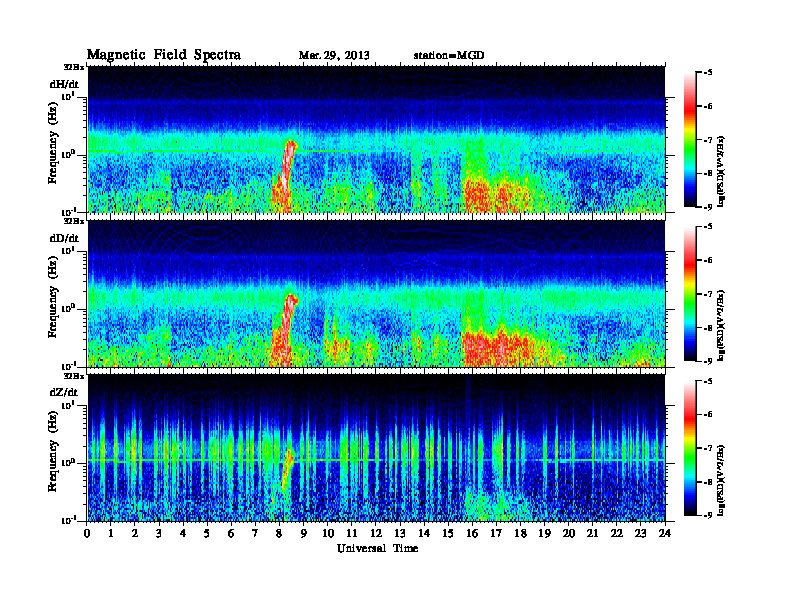
Task: Click hour 0 tick label on time axis
Action: 87,533
